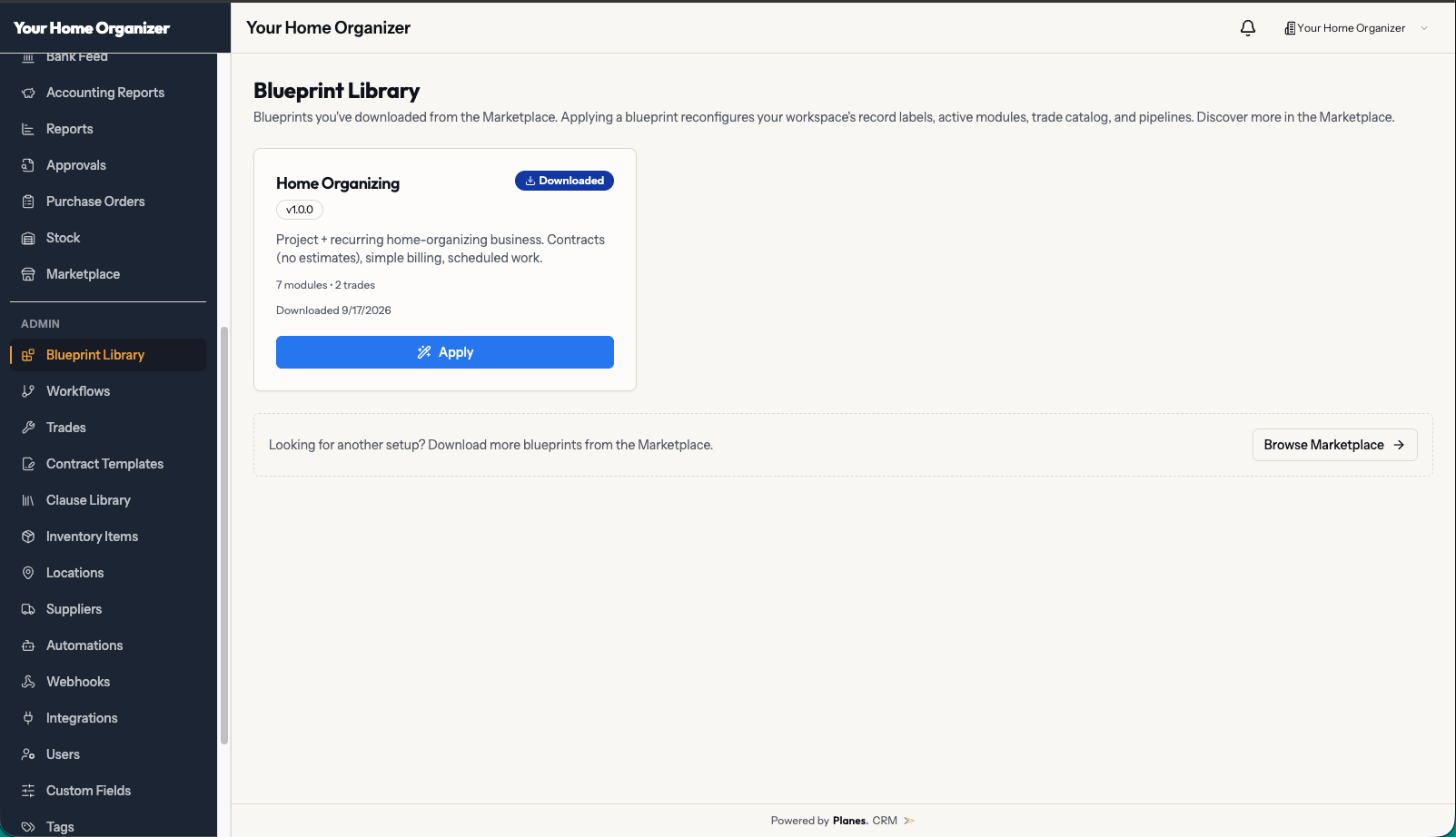Click the Locations pin icon
The height and width of the screenshot is (837, 1456).
pyautogui.click(x=28, y=573)
